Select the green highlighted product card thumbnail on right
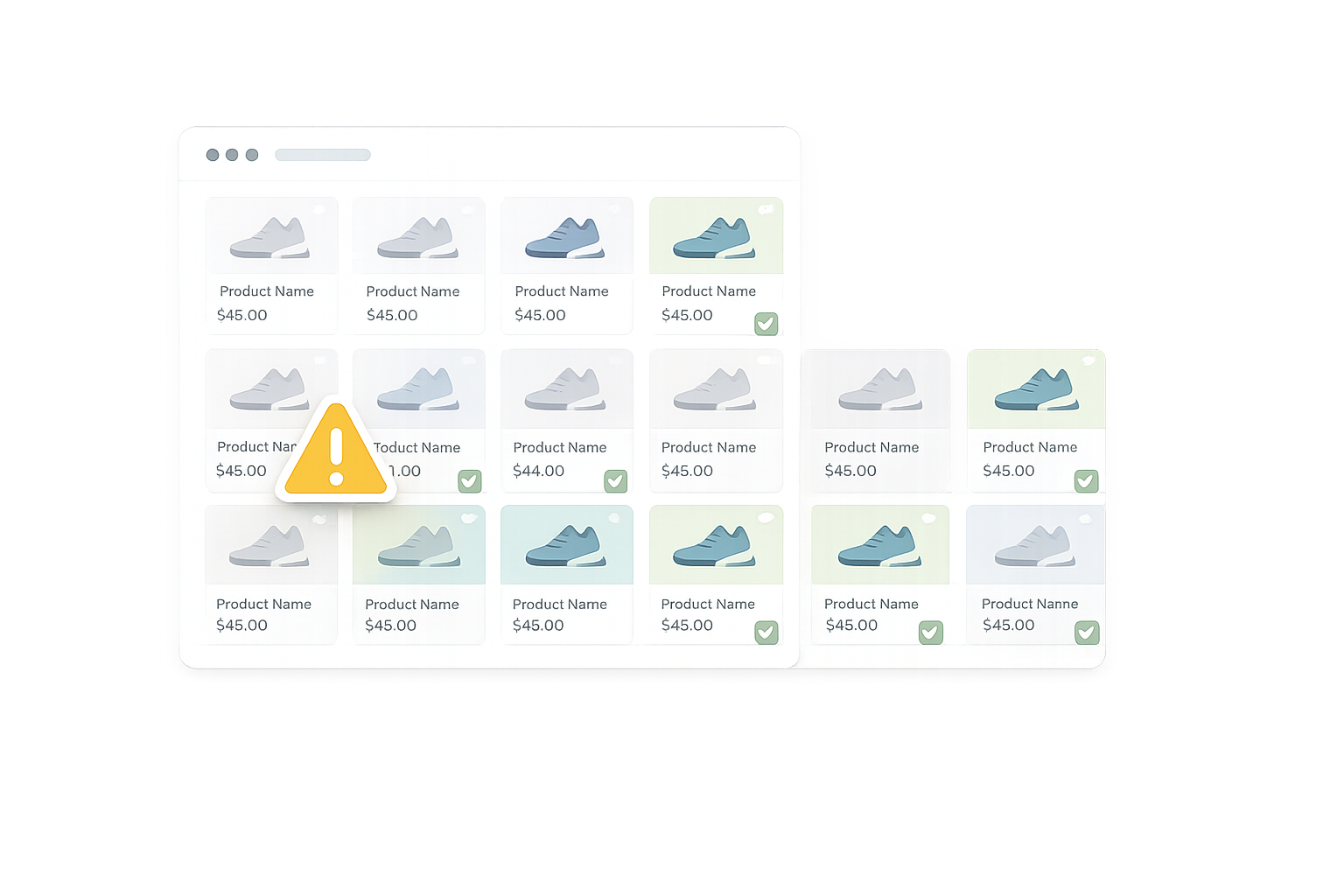 click(x=1035, y=388)
